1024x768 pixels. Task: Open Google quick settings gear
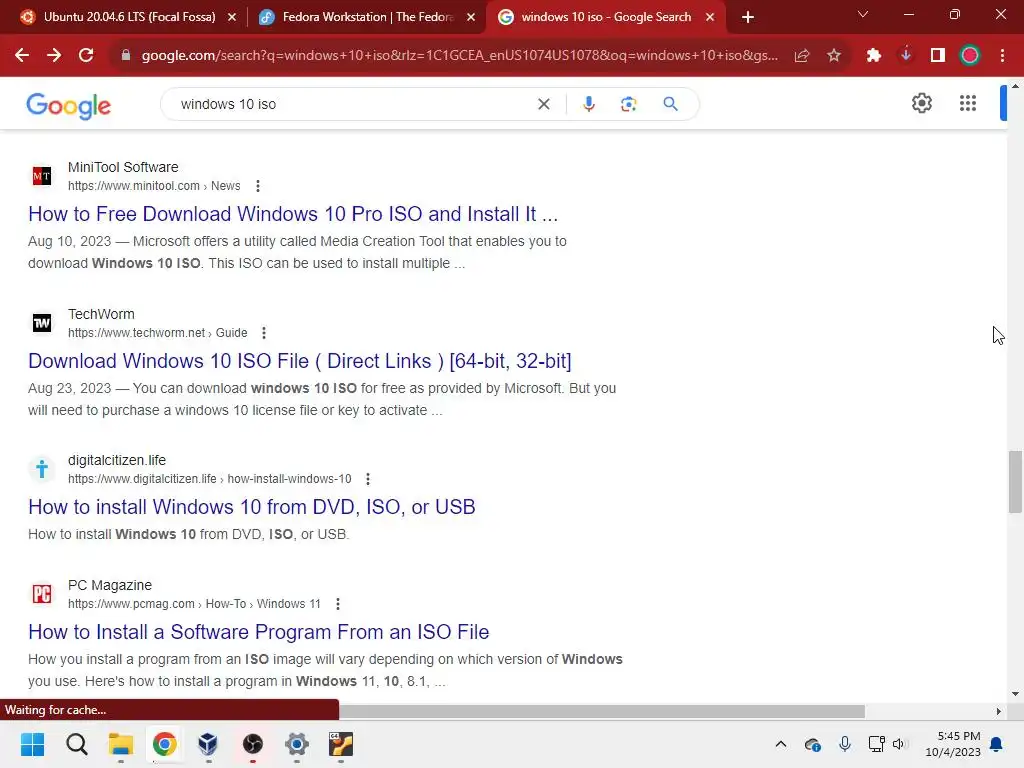921,103
